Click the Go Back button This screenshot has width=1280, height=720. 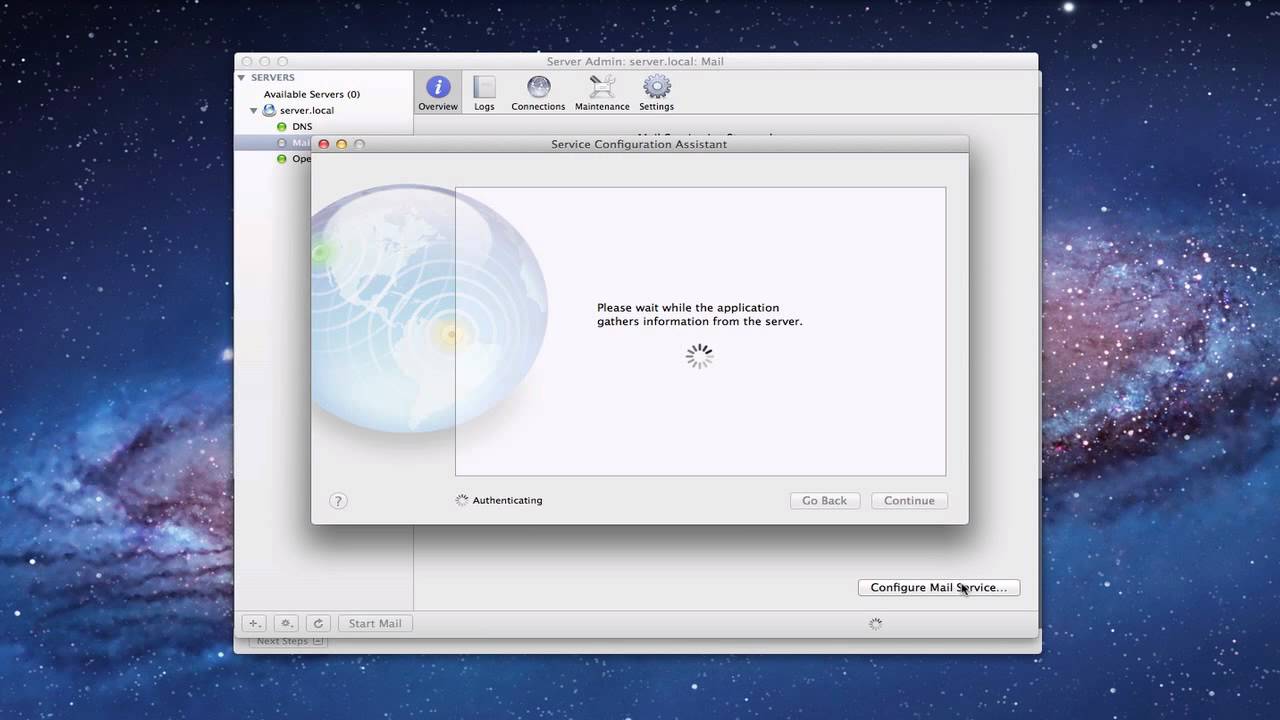point(824,500)
